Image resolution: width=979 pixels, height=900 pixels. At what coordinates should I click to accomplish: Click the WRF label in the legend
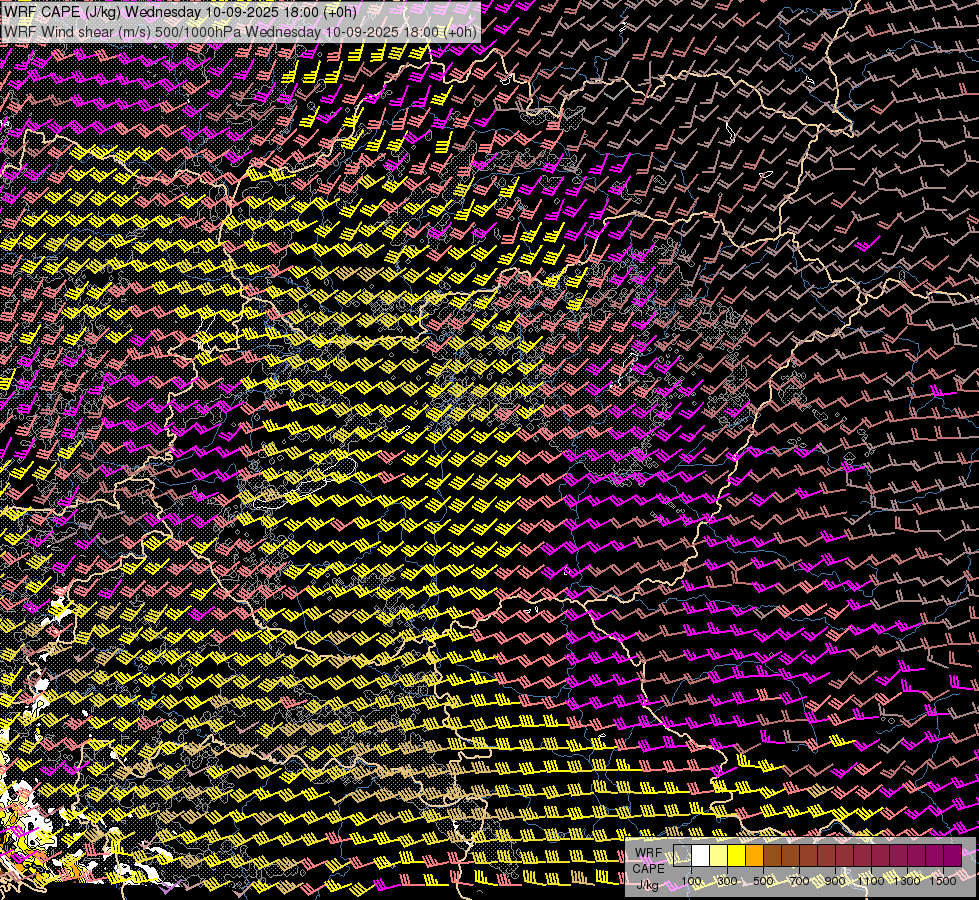[648, 852]
